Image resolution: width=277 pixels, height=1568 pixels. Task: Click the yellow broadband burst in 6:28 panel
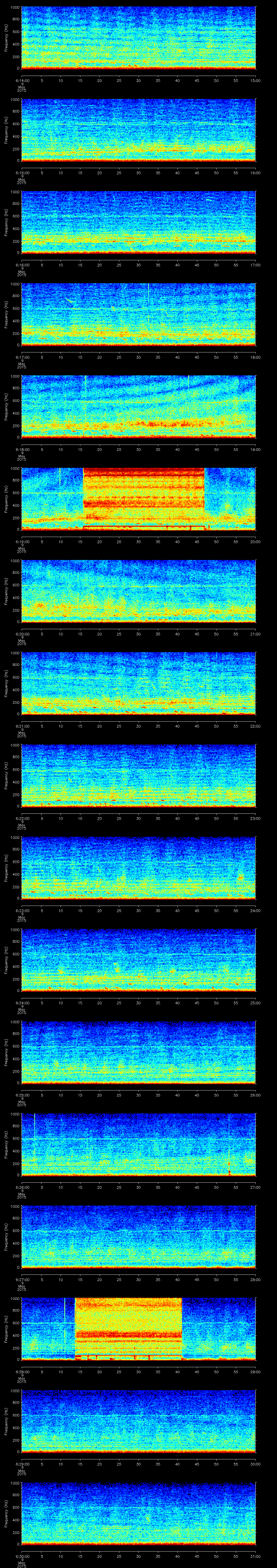click(x=128, y=1329)
